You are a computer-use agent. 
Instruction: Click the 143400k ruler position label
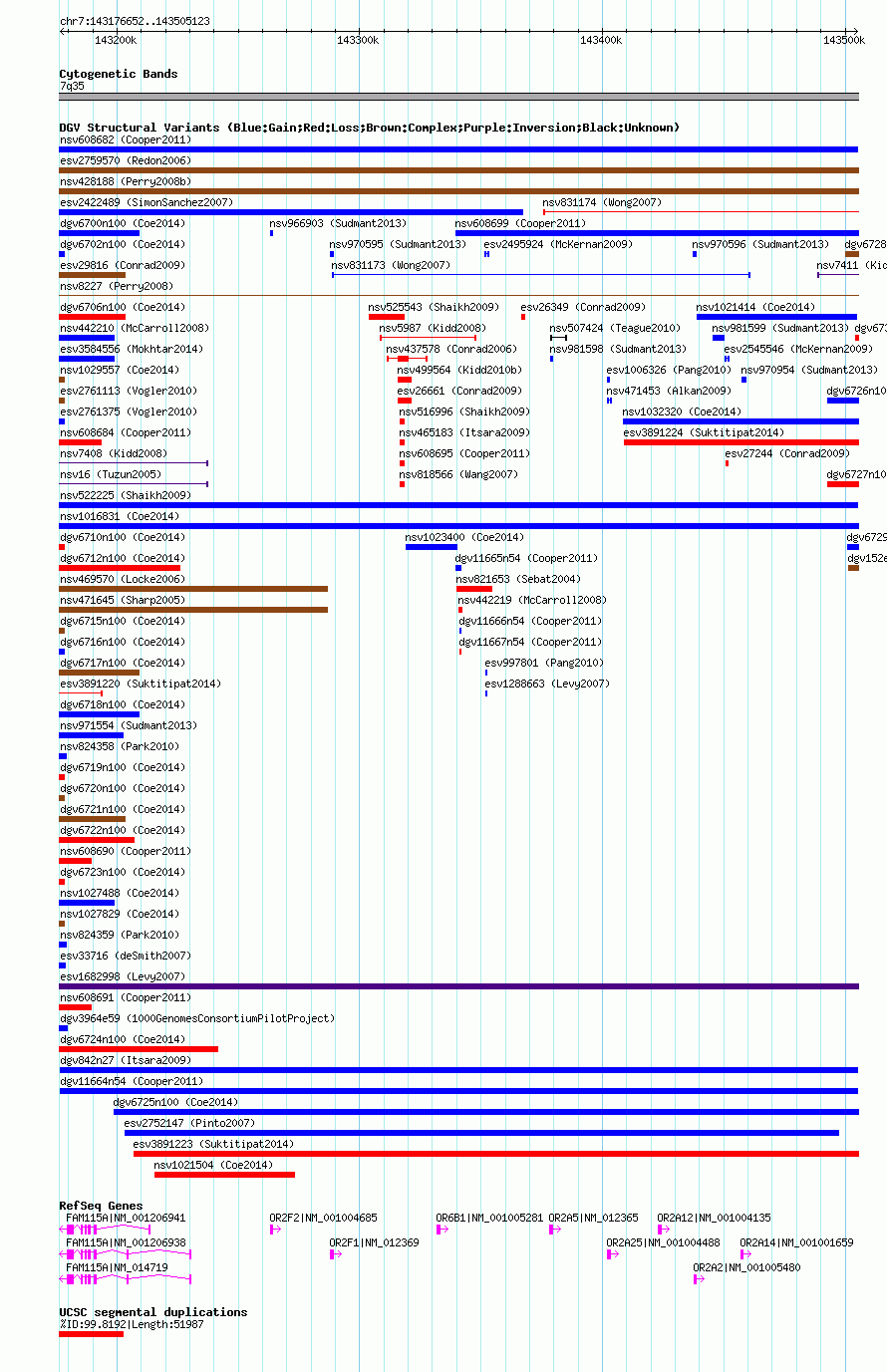(x=601, y=40)
